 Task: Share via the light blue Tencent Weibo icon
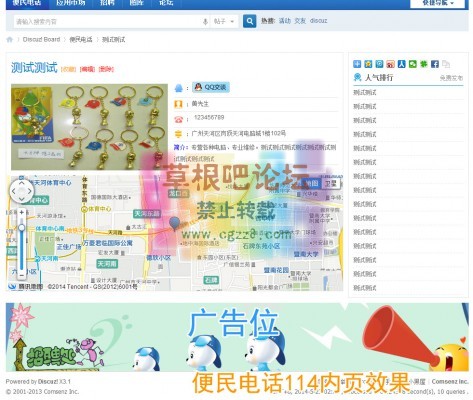point(379,64)
